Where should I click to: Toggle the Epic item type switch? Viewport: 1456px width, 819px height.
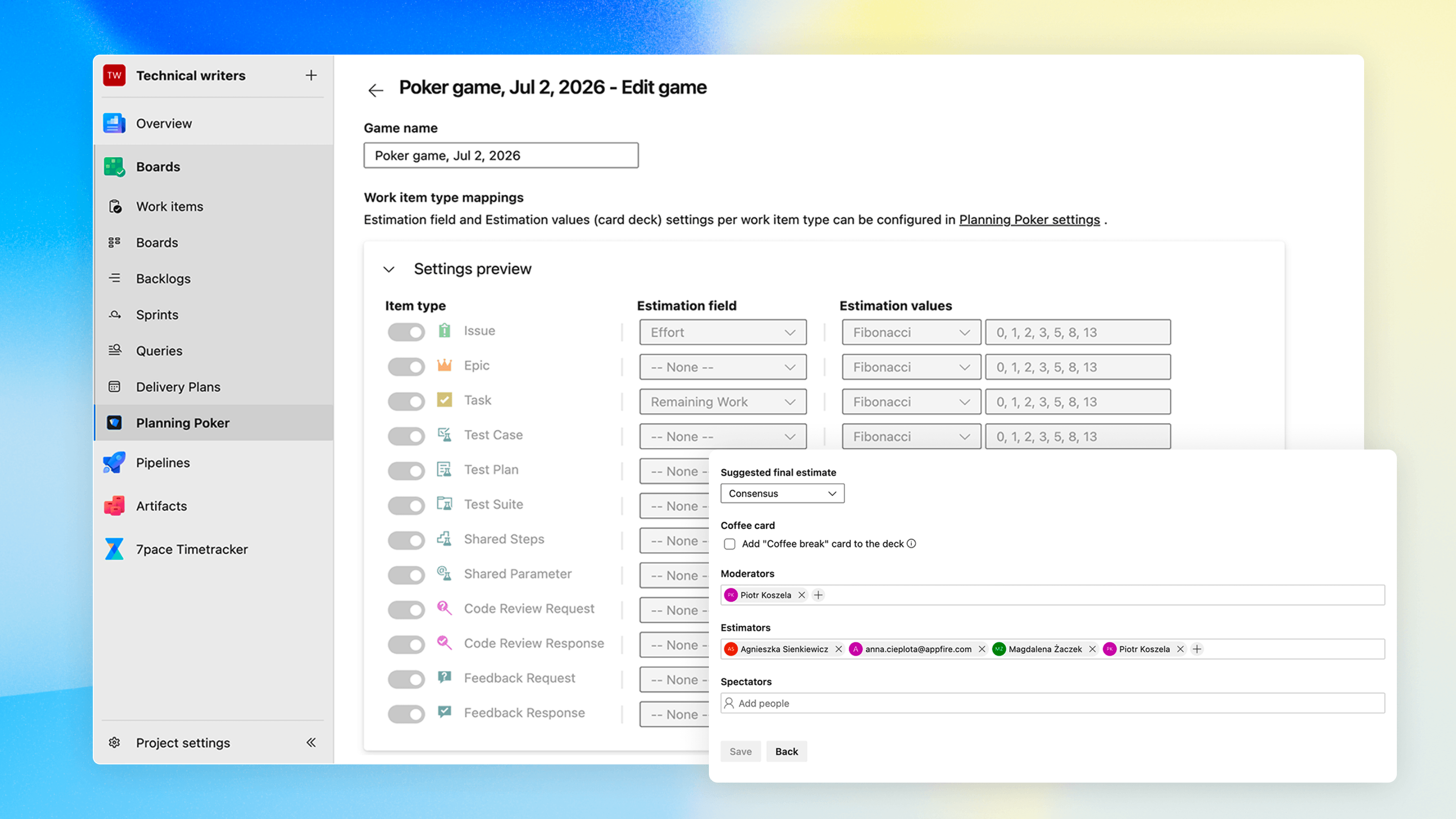406,367
